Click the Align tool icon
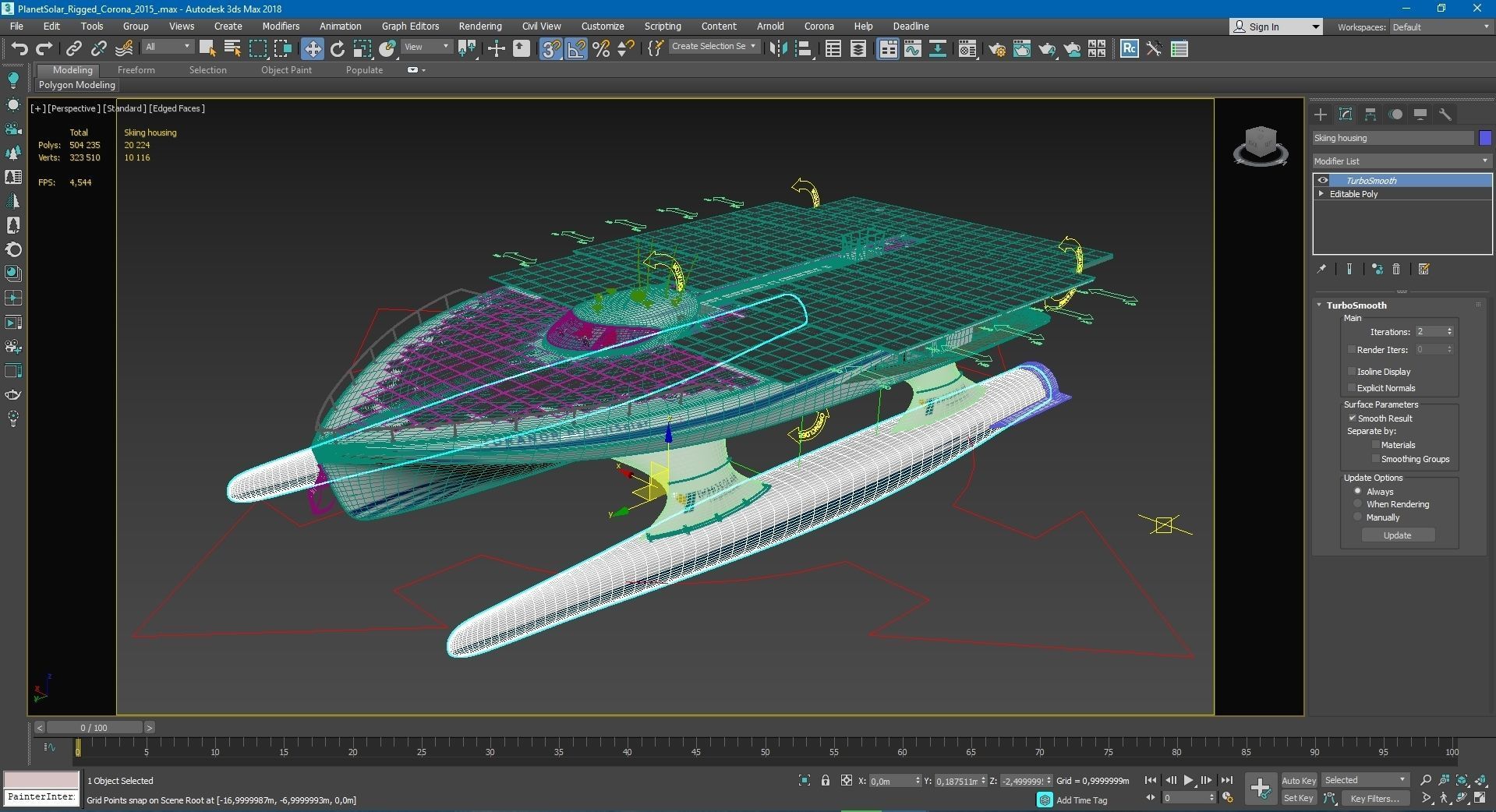This screenshot has width=1496, height=812. pos(803,49)
